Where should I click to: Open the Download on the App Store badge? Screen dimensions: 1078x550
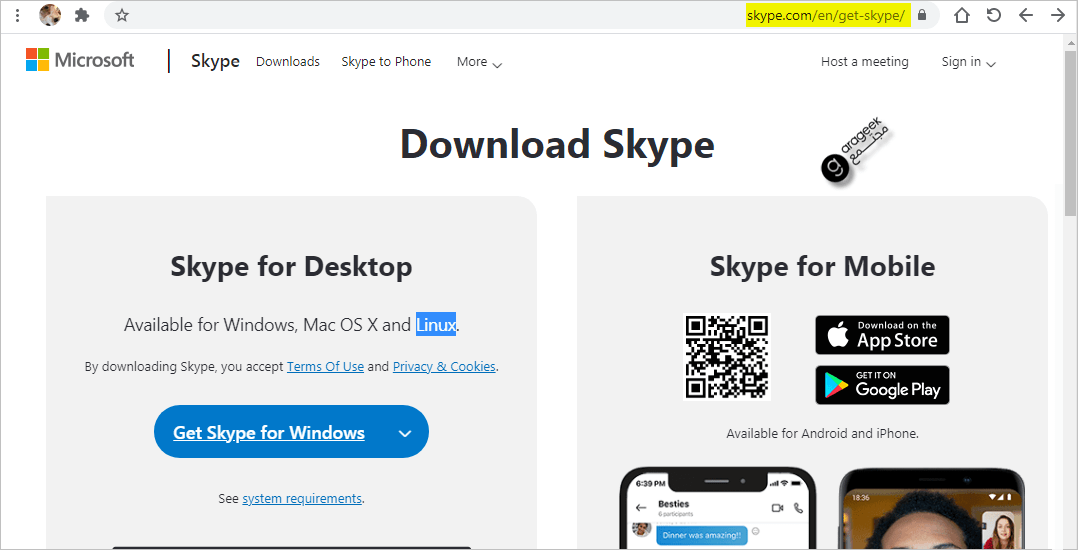pyautogui.click(x=882, y=335)
